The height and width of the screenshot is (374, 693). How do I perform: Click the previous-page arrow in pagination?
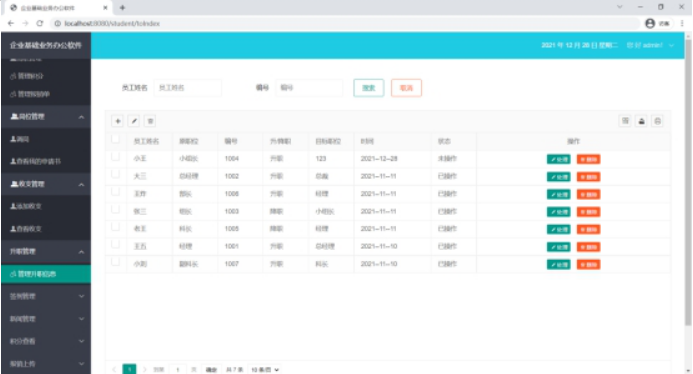tap(114, 370)
